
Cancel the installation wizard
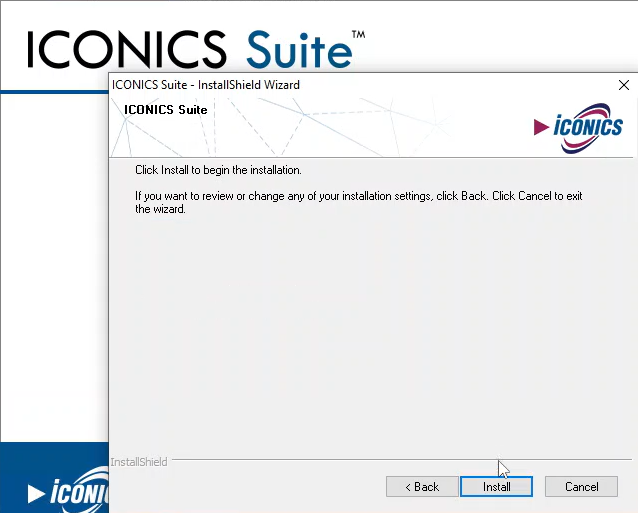(x=581, y=487)
